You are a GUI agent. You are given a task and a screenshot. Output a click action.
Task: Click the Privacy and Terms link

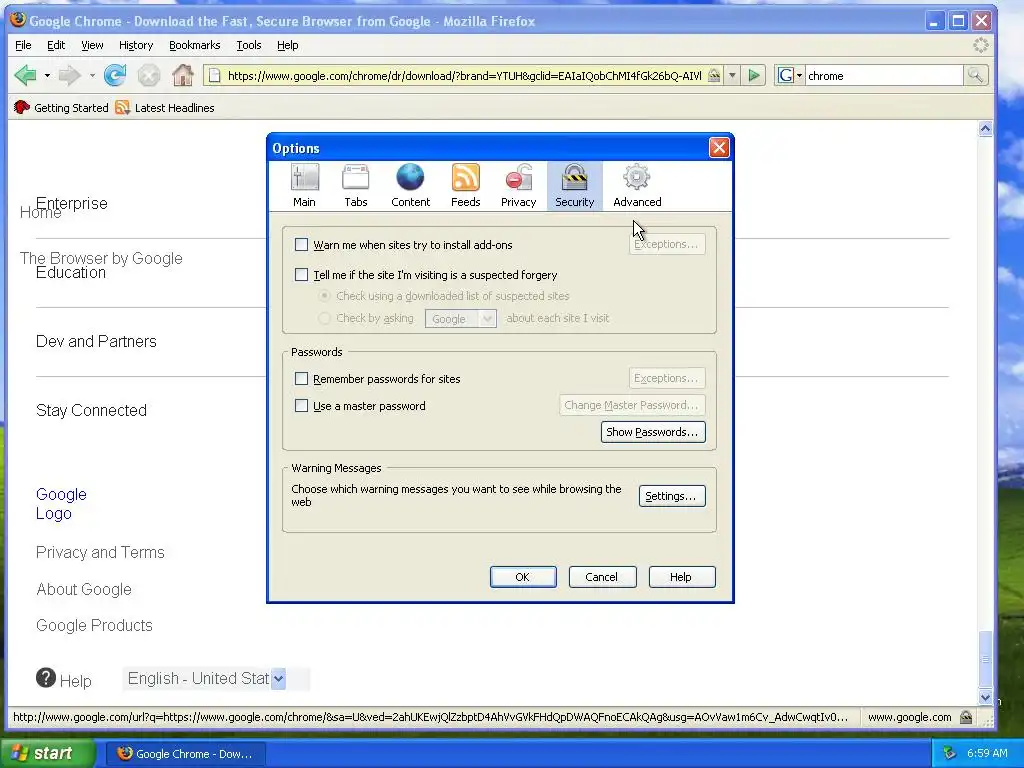(100, 552)
